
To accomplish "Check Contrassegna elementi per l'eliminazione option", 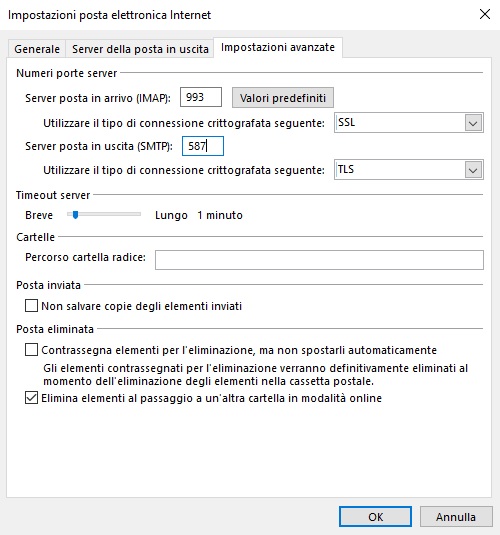I will 31,350.
